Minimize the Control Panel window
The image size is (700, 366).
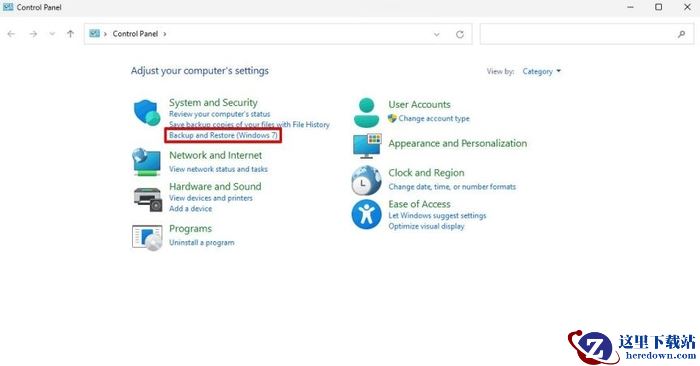click(630, 7)
